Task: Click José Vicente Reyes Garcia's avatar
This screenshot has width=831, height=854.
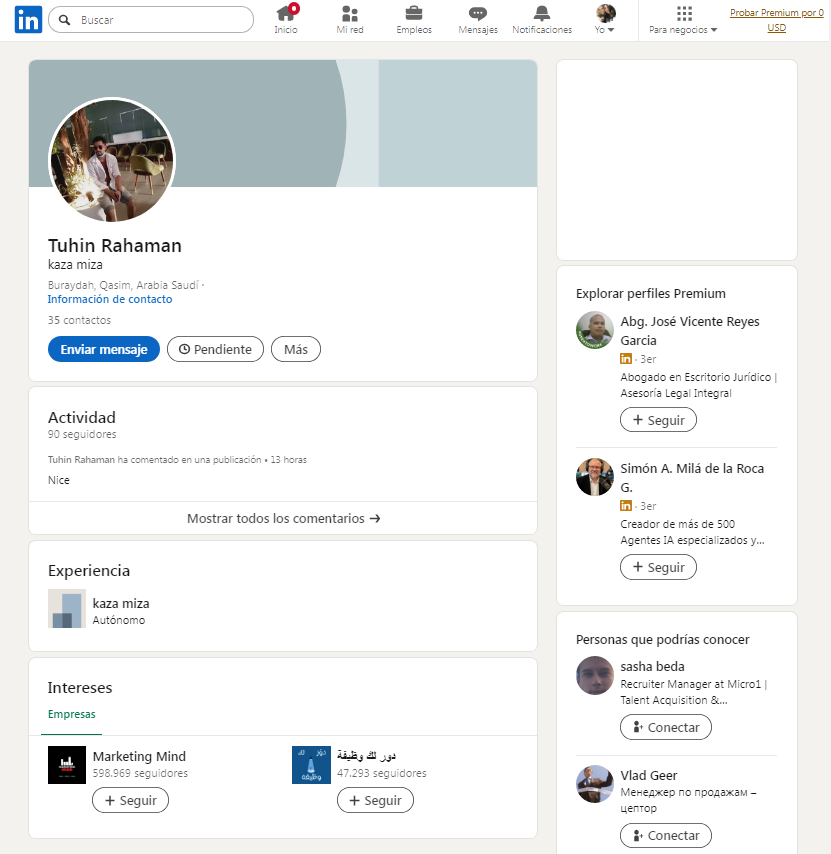Action: (x=595, y=330)
